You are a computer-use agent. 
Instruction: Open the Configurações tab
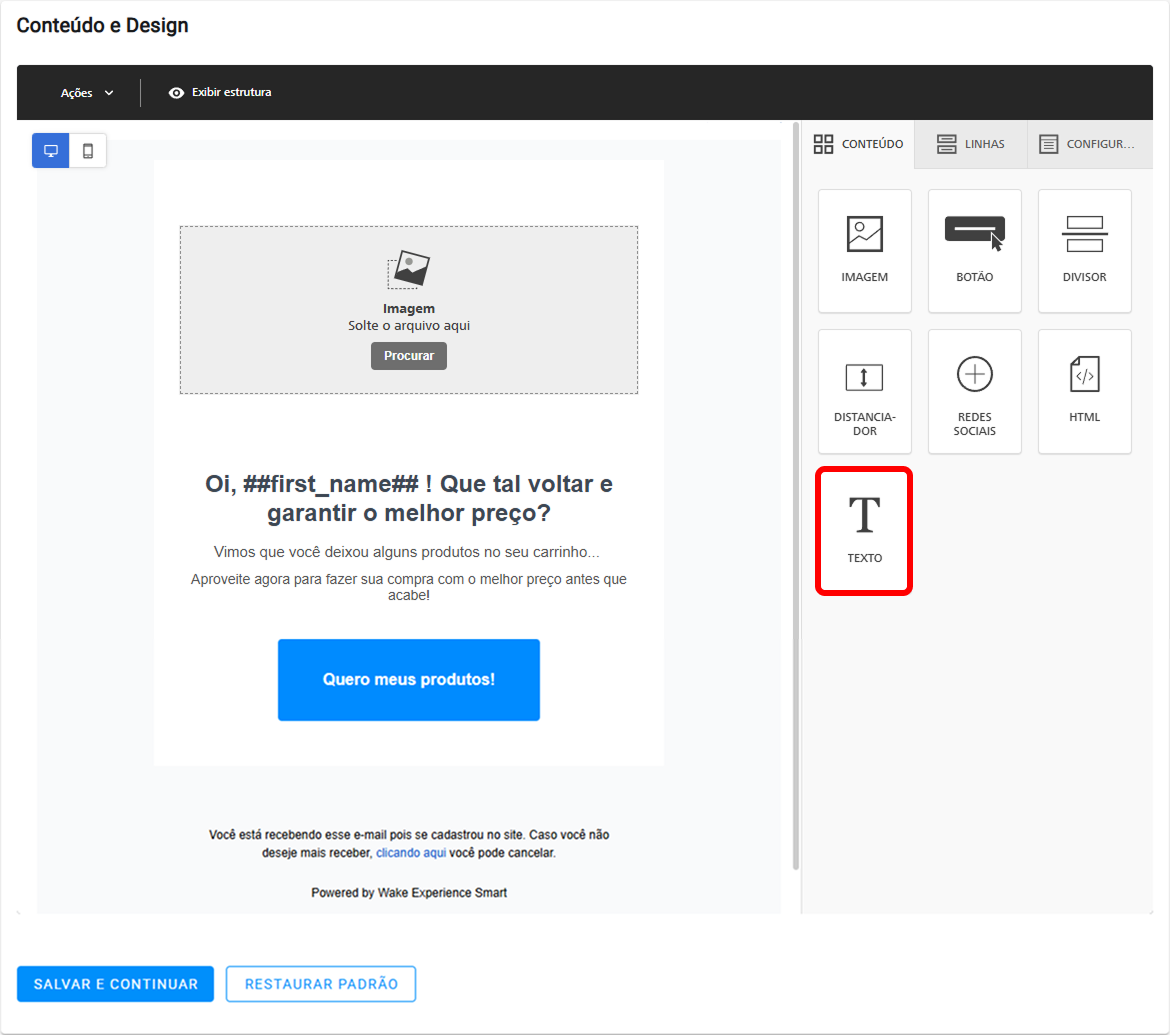point(1089,144)
